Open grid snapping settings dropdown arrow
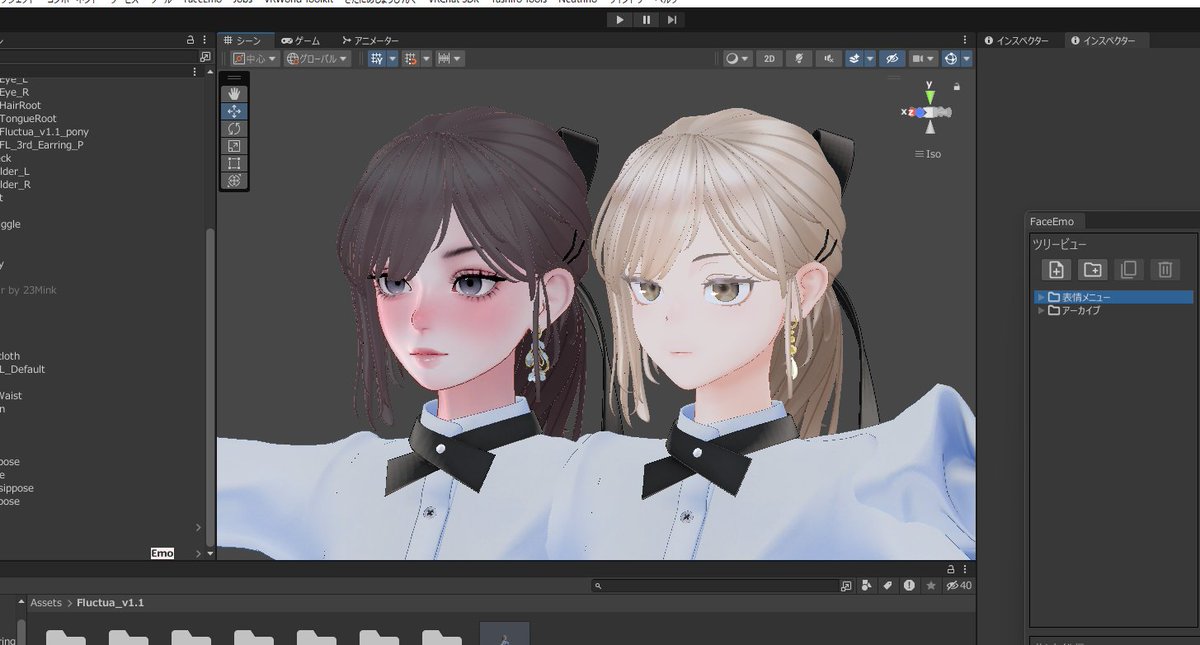The width and height of the screenshot is (1200, 645). point(425,59)
